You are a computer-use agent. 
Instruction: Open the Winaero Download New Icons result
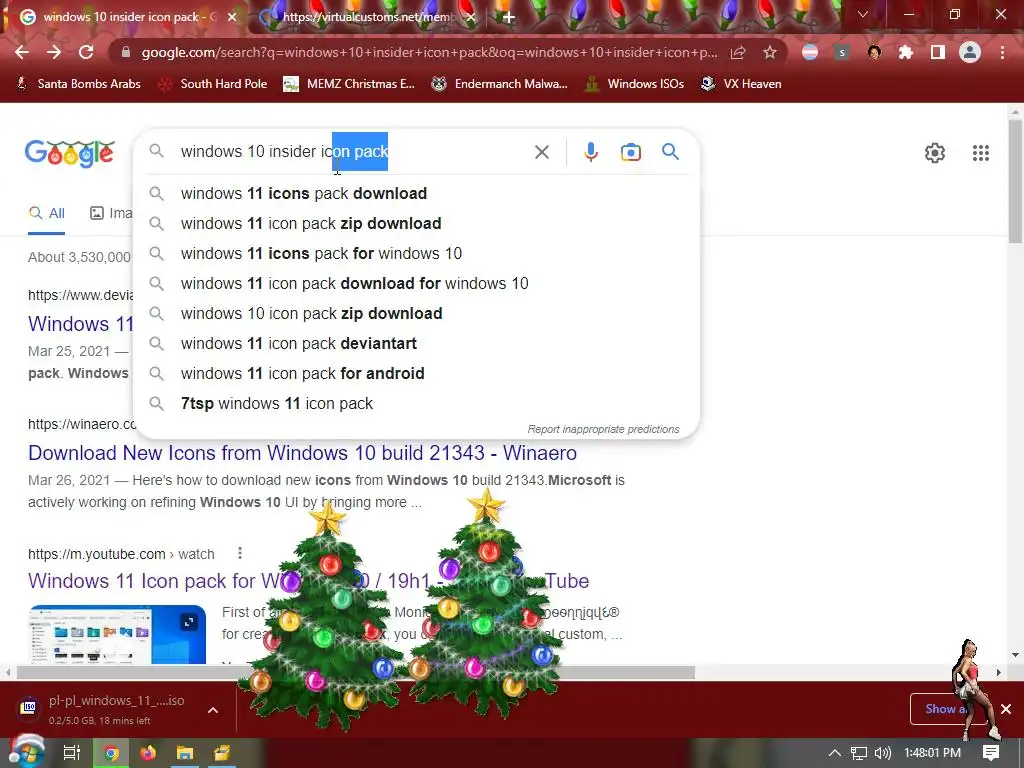(x=302, y=453)
